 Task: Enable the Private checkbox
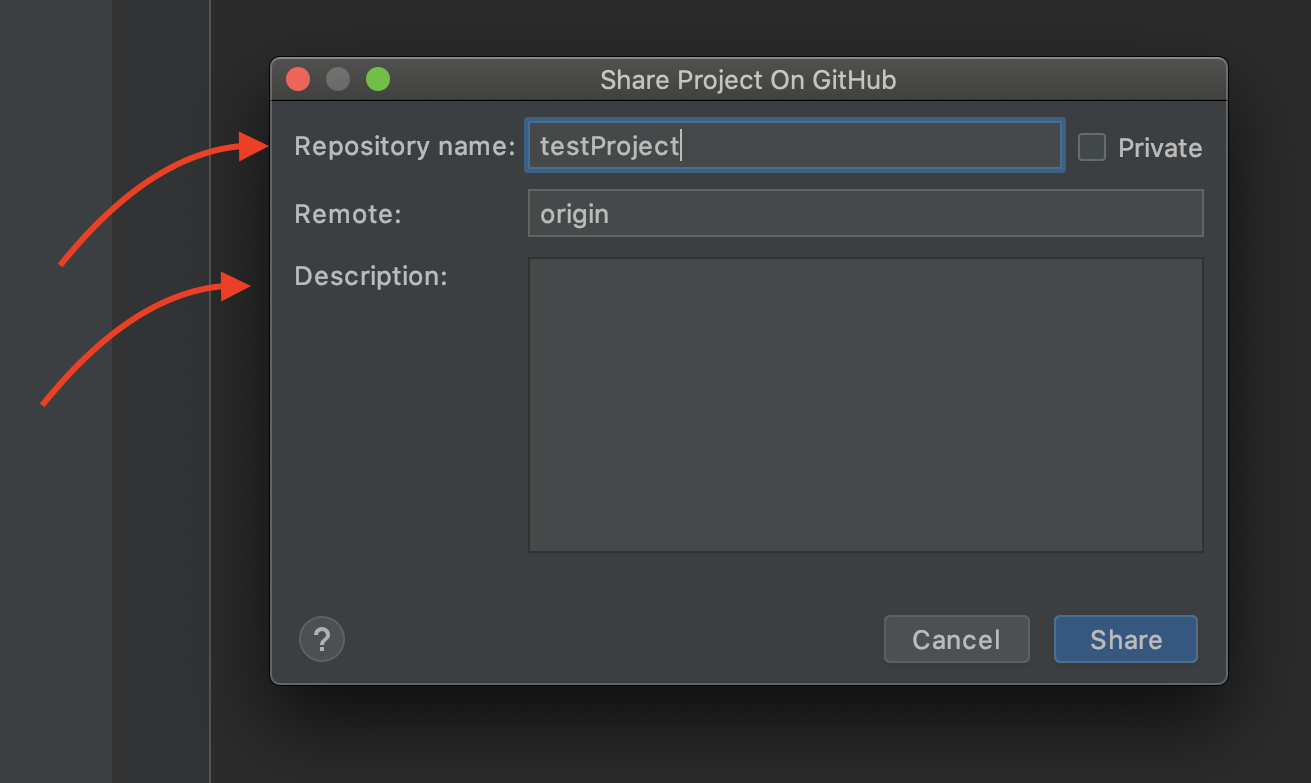(x=1092, y=147)
